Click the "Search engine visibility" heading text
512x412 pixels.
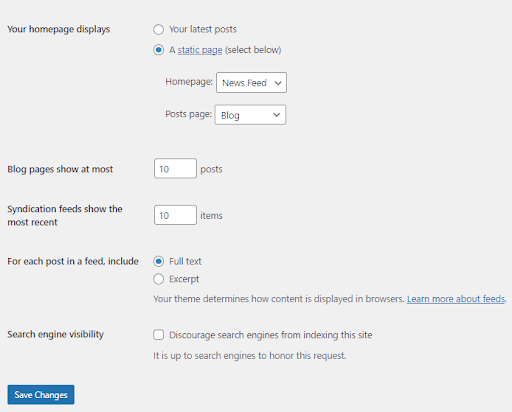coord(56,334)
